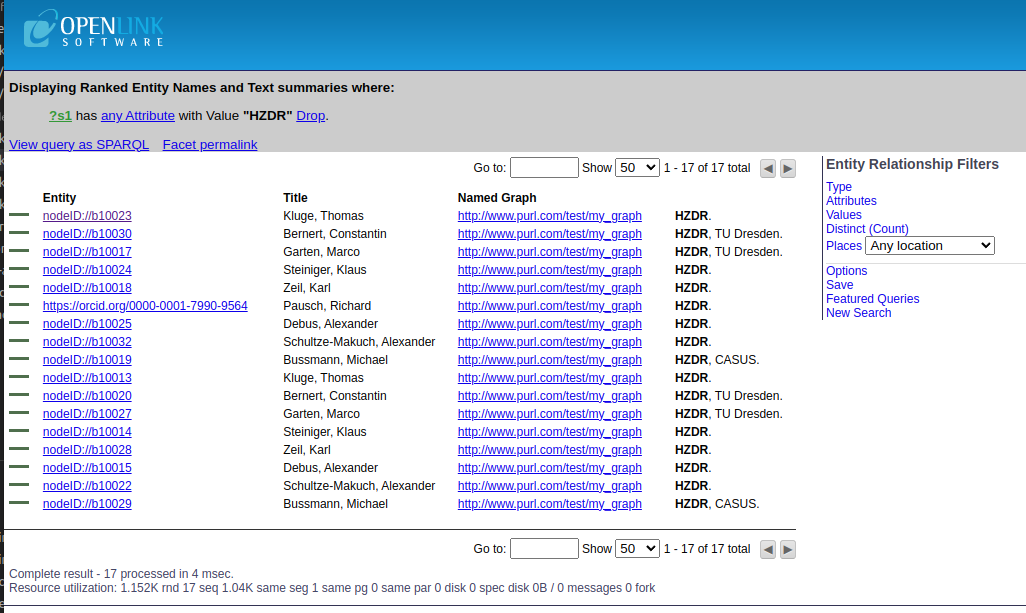1026x613 pixels.
Task: Focus the top Go to input field
Action: (x=544, y=168)
